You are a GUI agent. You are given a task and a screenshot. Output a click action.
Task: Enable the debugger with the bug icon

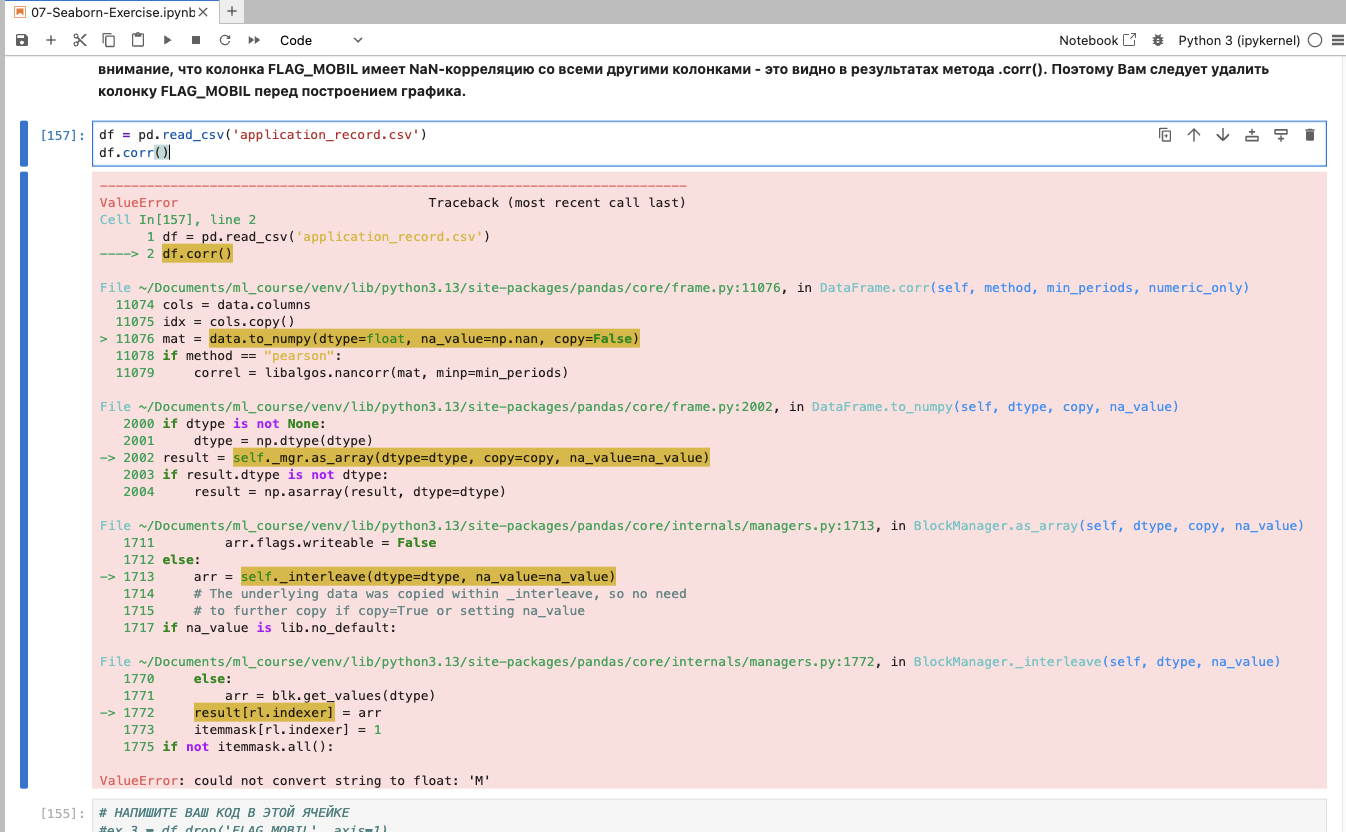1158,40
